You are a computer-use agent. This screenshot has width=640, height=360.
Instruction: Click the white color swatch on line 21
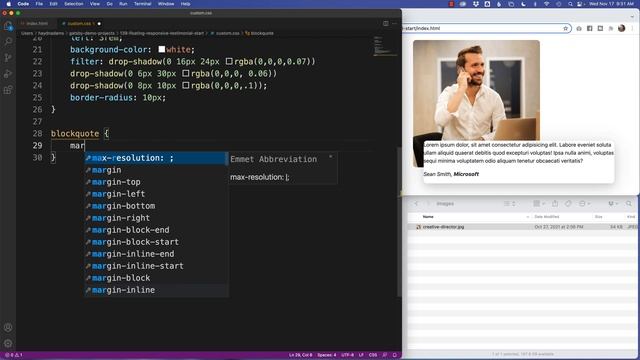(x=162, y=49)
